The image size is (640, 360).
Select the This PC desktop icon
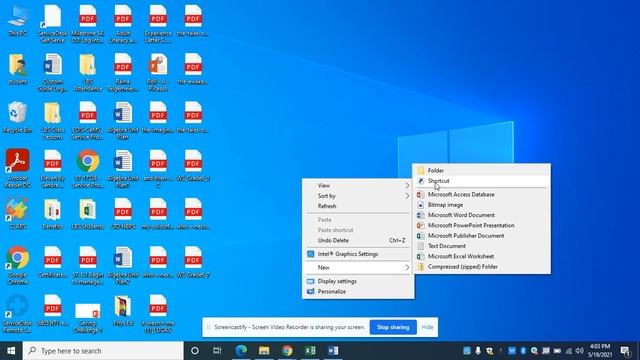pos(18,20)
